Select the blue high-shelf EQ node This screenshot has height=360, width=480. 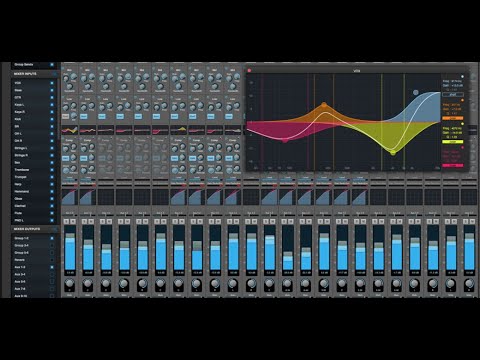click(x=416, y=92)
